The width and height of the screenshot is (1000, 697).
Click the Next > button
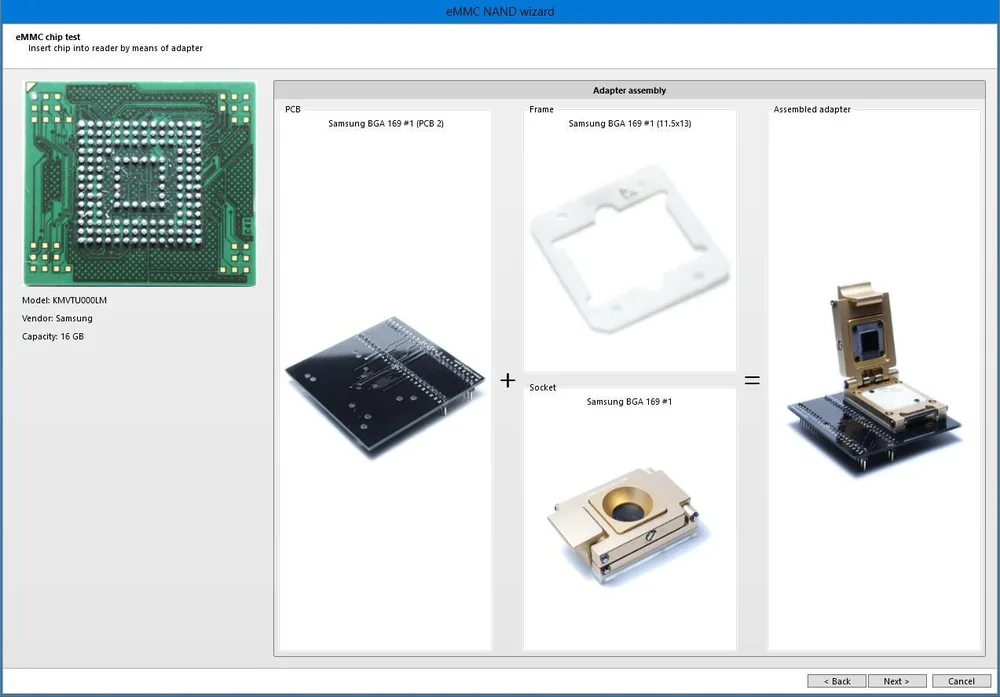[x=897, y=681]
